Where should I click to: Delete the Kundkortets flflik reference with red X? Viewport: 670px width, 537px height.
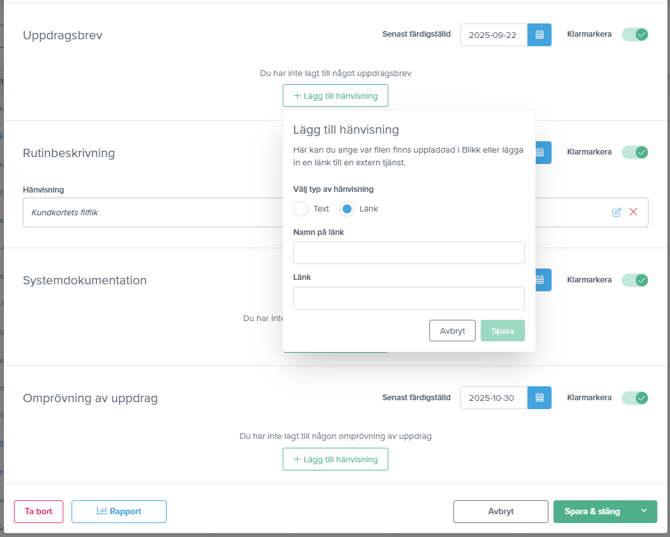(x=633, y=212)
